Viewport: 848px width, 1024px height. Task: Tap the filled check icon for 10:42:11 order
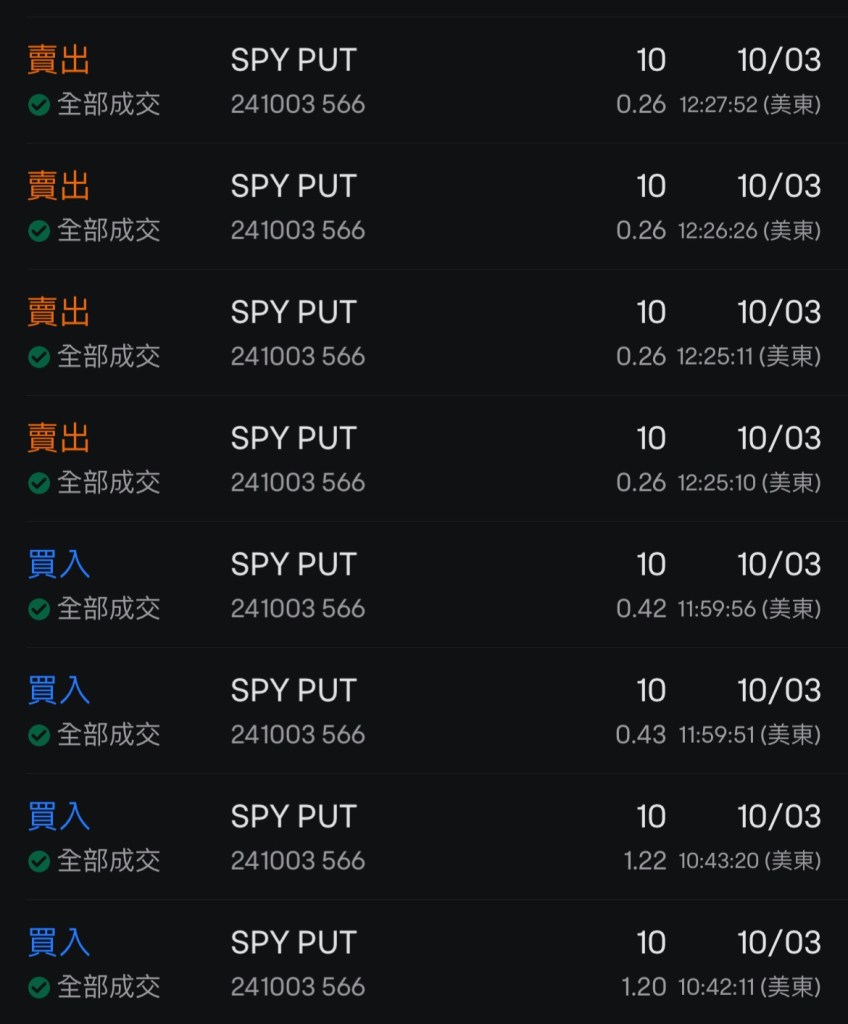click(x=39, y=987)
